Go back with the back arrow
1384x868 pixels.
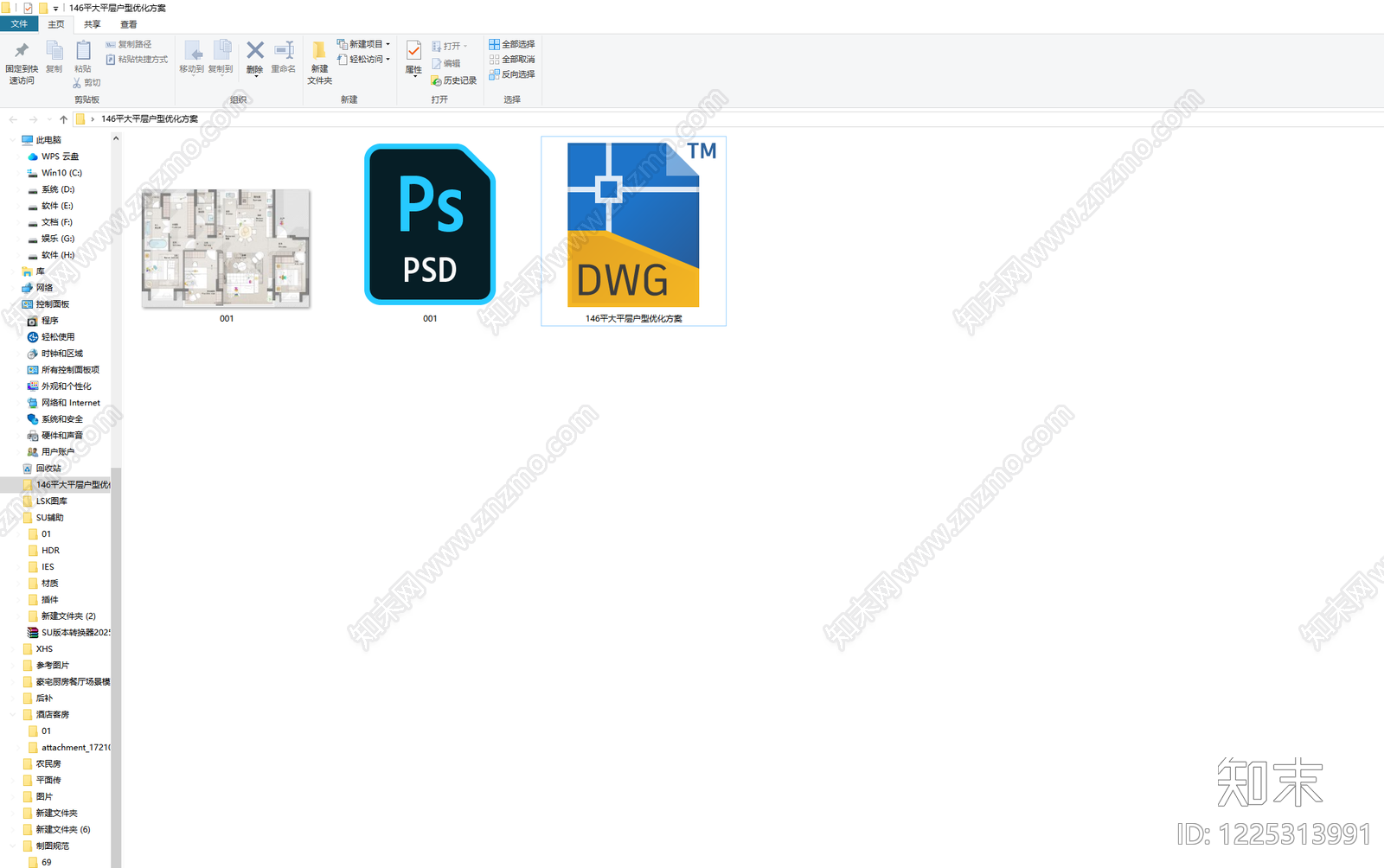pyautogui.click(x=13, y=119)
